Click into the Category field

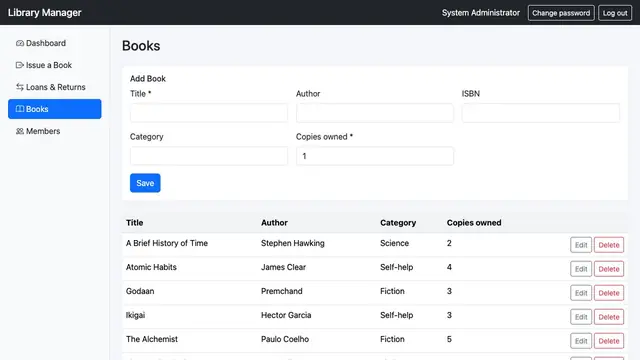[209, 156]
